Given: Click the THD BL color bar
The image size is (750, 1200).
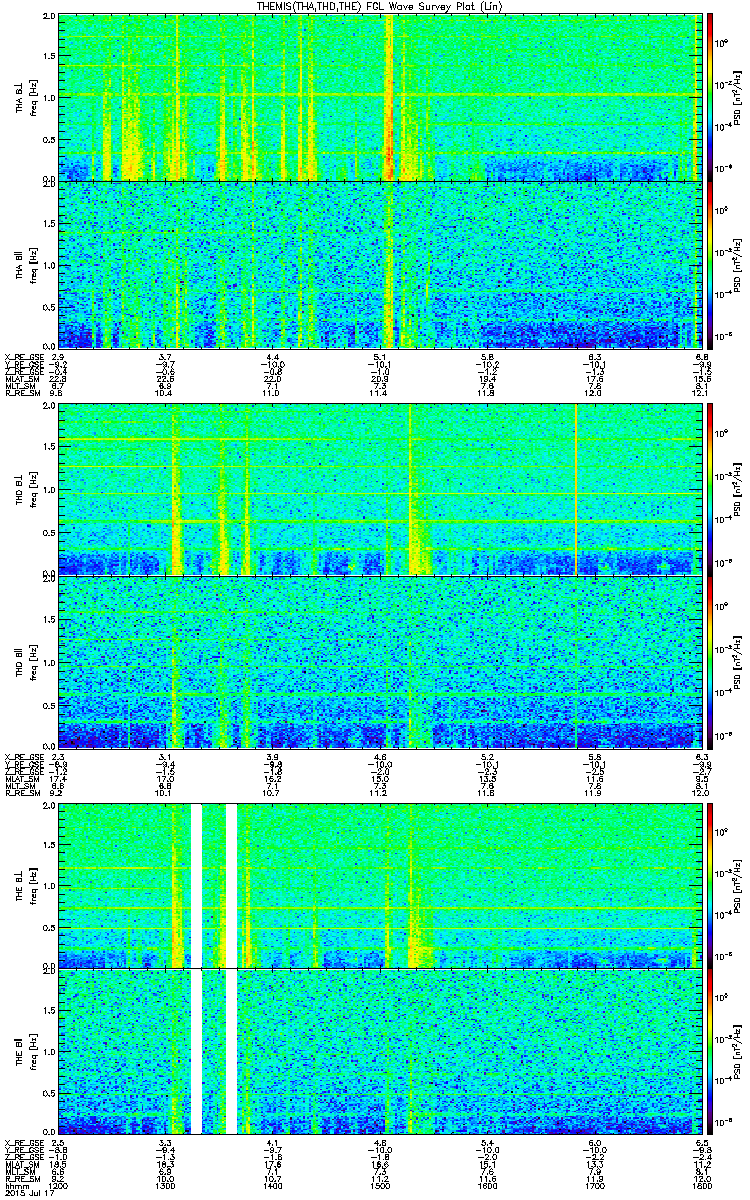Looking at the screenshot, I should 710,491.
